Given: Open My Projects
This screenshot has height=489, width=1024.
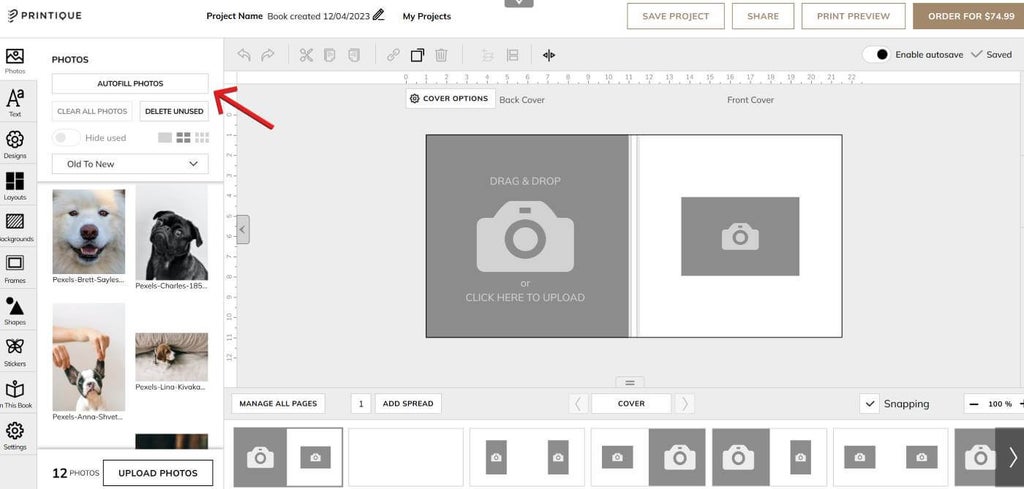Looking at the screenshot, I should [x=426, y=16].
